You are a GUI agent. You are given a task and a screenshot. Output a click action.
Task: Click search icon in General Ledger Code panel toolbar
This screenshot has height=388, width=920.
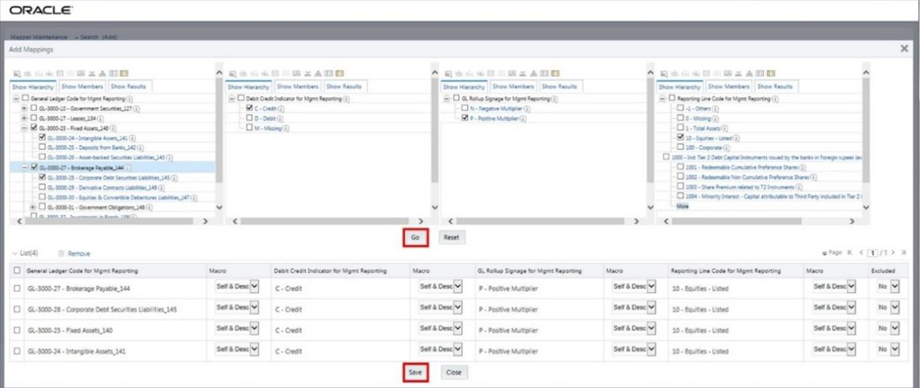16,73
